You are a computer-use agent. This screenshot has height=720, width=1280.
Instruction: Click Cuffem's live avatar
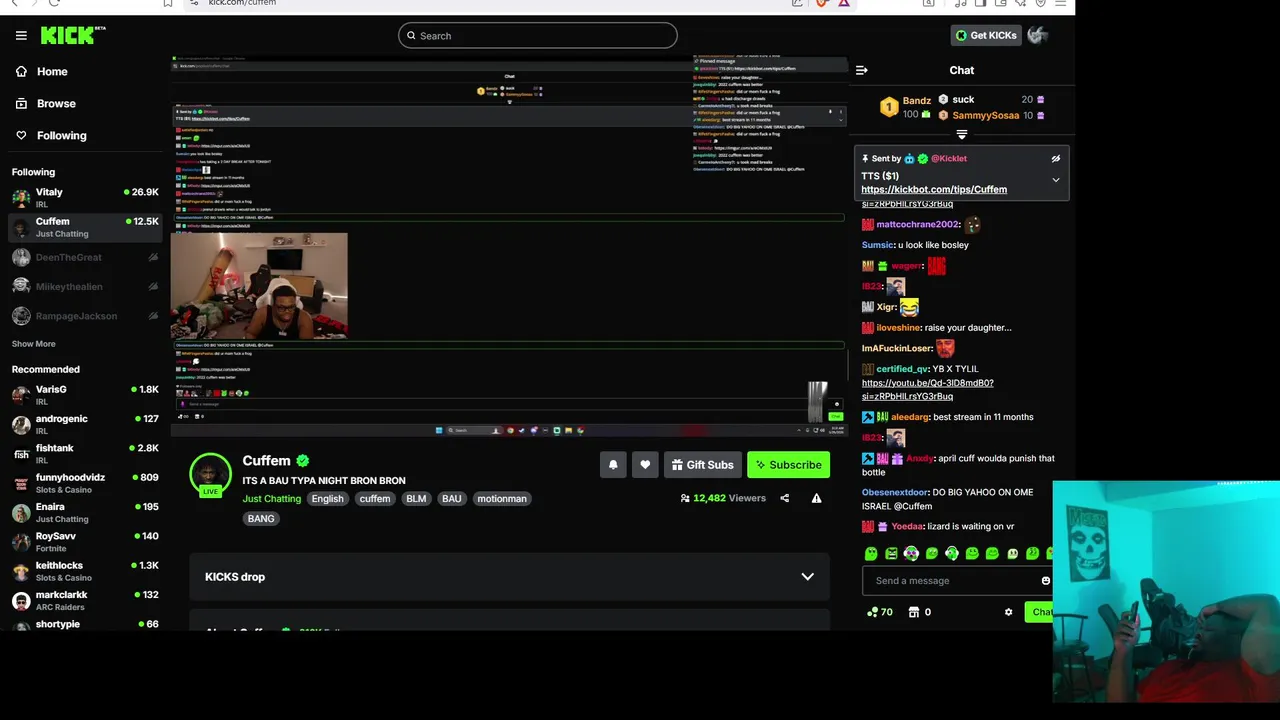click(x=211, y=474)
